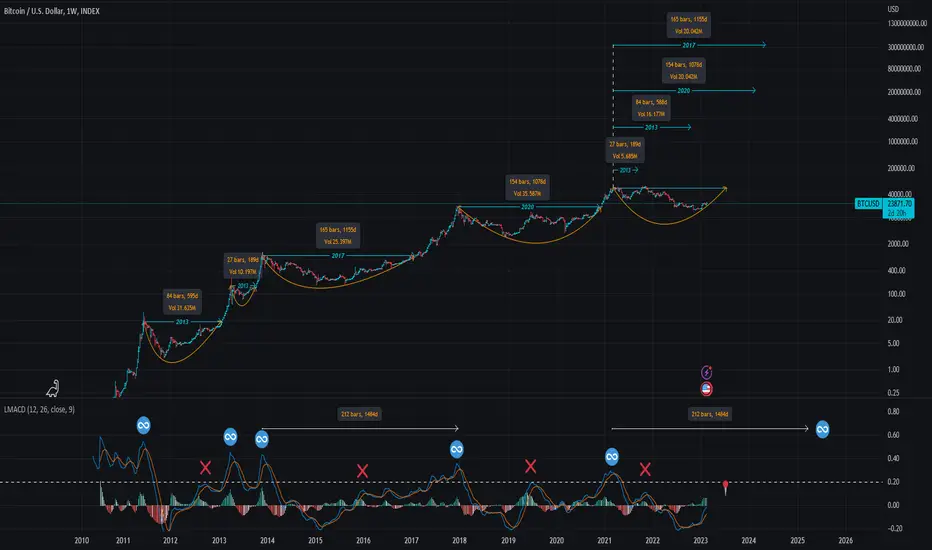
Task: Click the -0.20 LMACD axis label
Action: click(895, 528)
